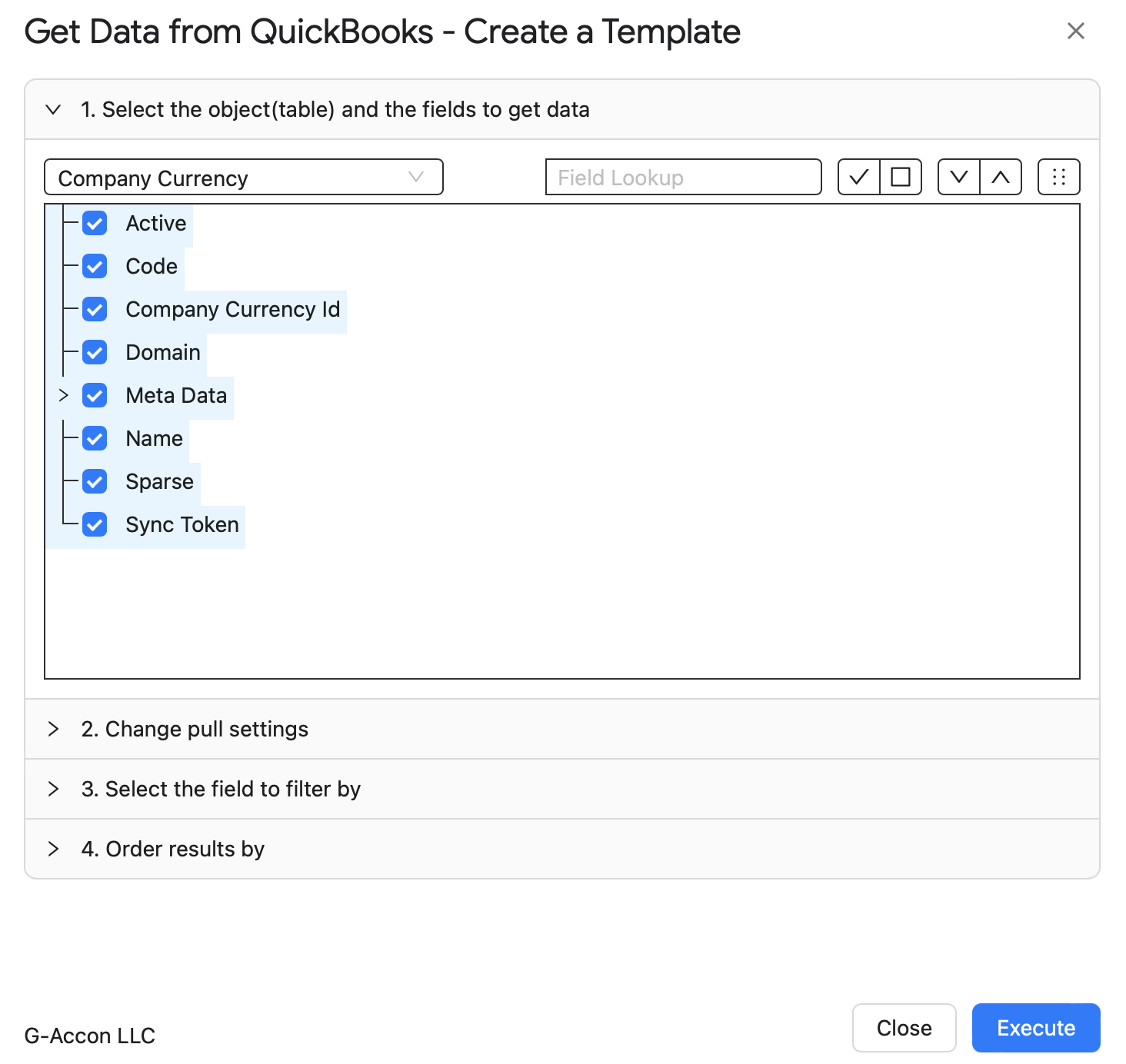The width and height of the screenshot is (1126, 1064).
Task: Uncheck the Code field checkbox
Action: (95, 267)
